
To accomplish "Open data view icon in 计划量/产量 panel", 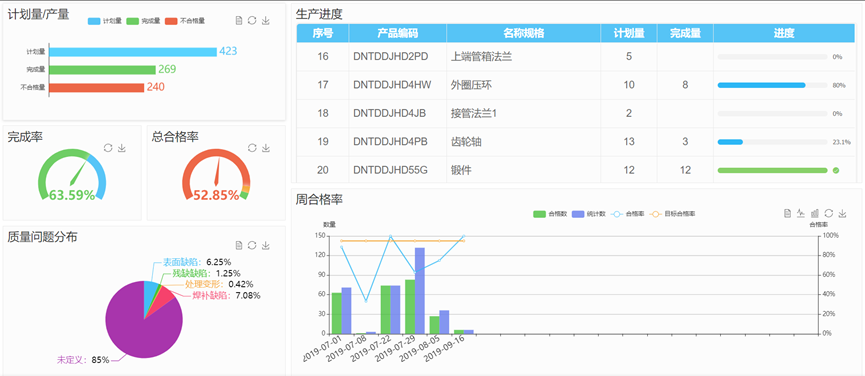I will (x=239, y=20).
